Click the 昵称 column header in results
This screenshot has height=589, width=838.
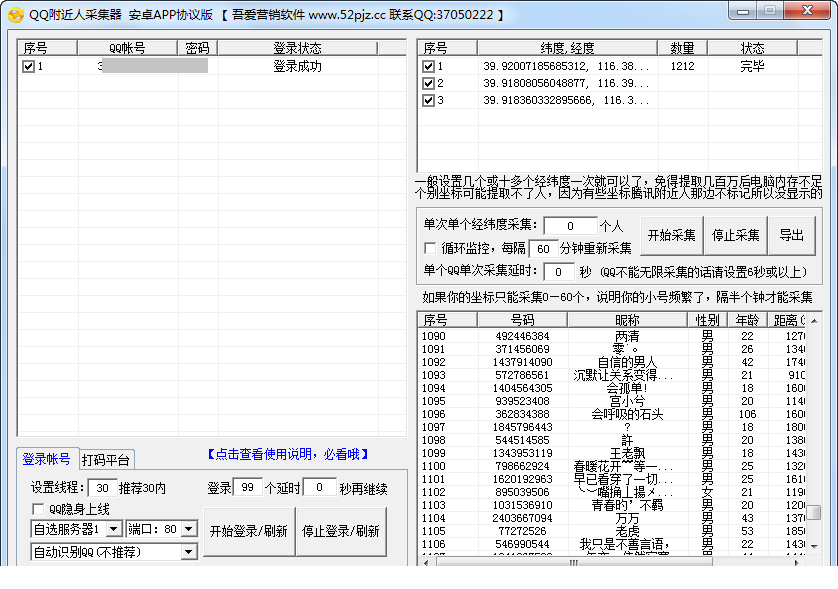coord(627,320)
